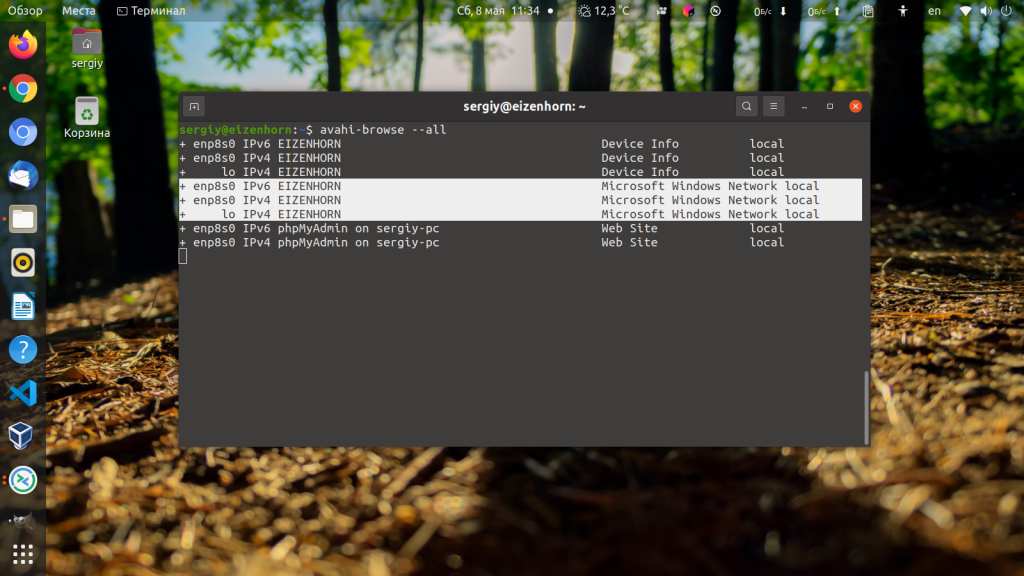Open search in terminal header bar
This screenshot has height=576, width=1024.
click(x=746, y=106)
